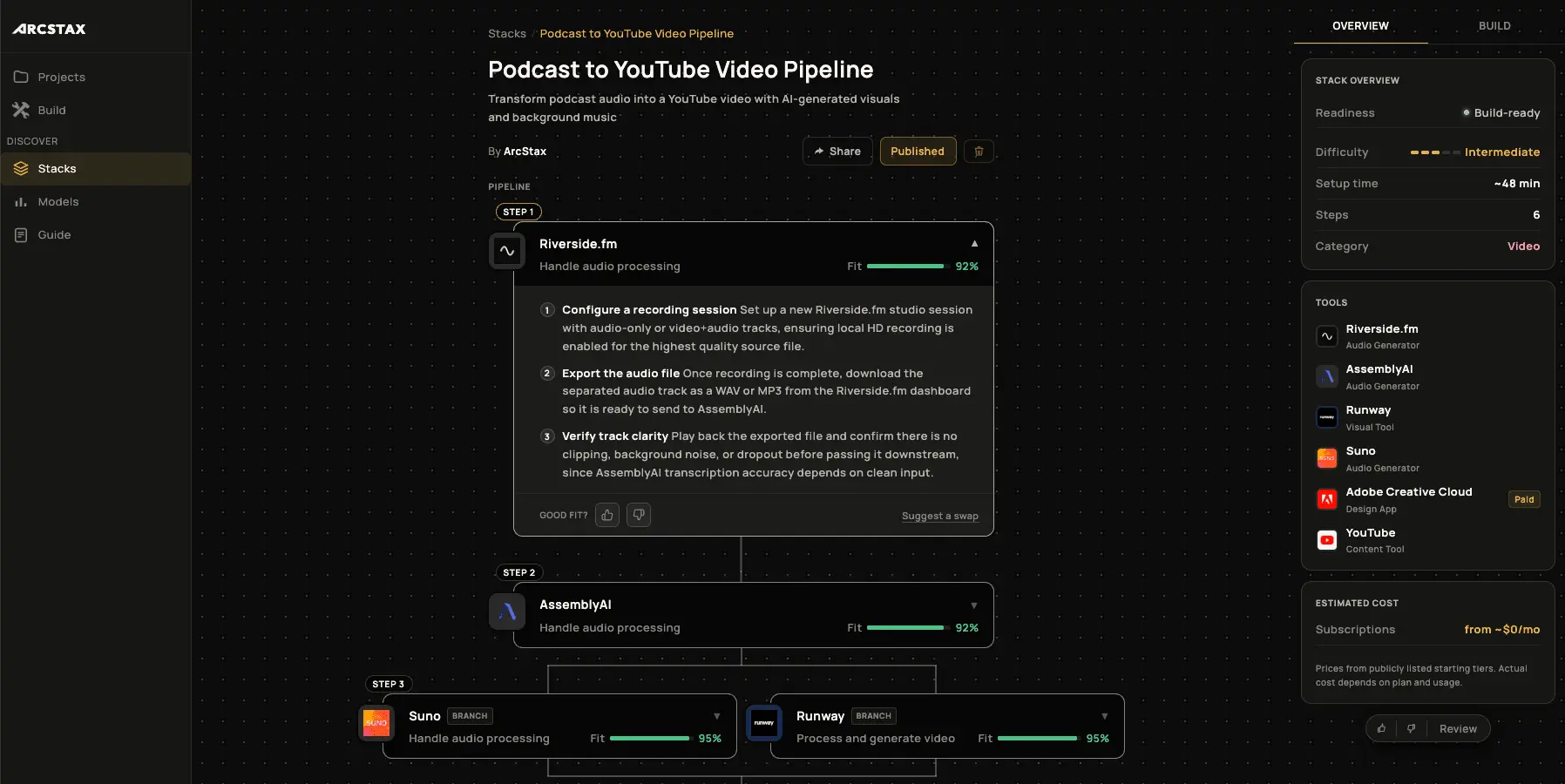The image size is (1565, 784).
Task: Click the Steps count value 6
Action: click(1536, 214)
